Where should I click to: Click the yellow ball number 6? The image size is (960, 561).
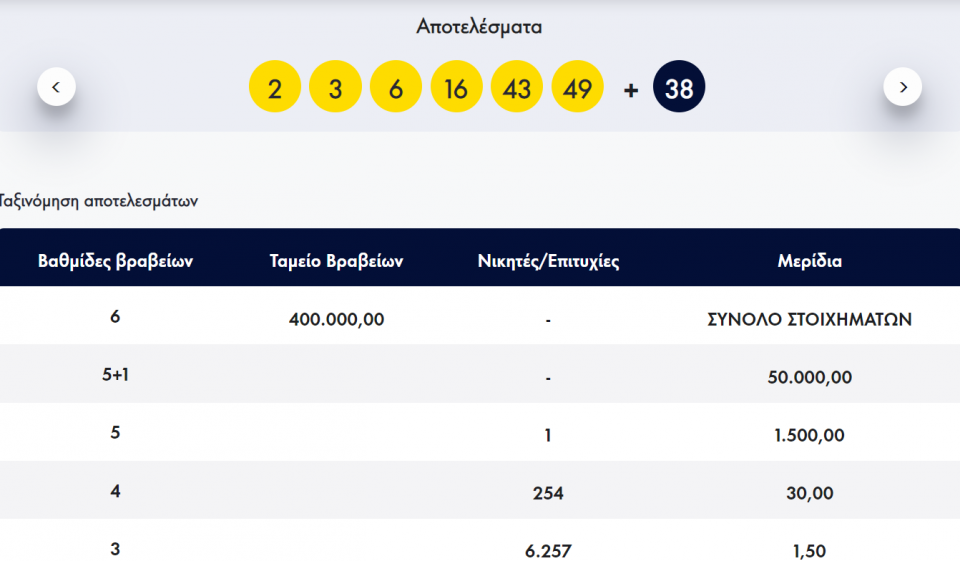pyautogui.click(x=396, y=88)
